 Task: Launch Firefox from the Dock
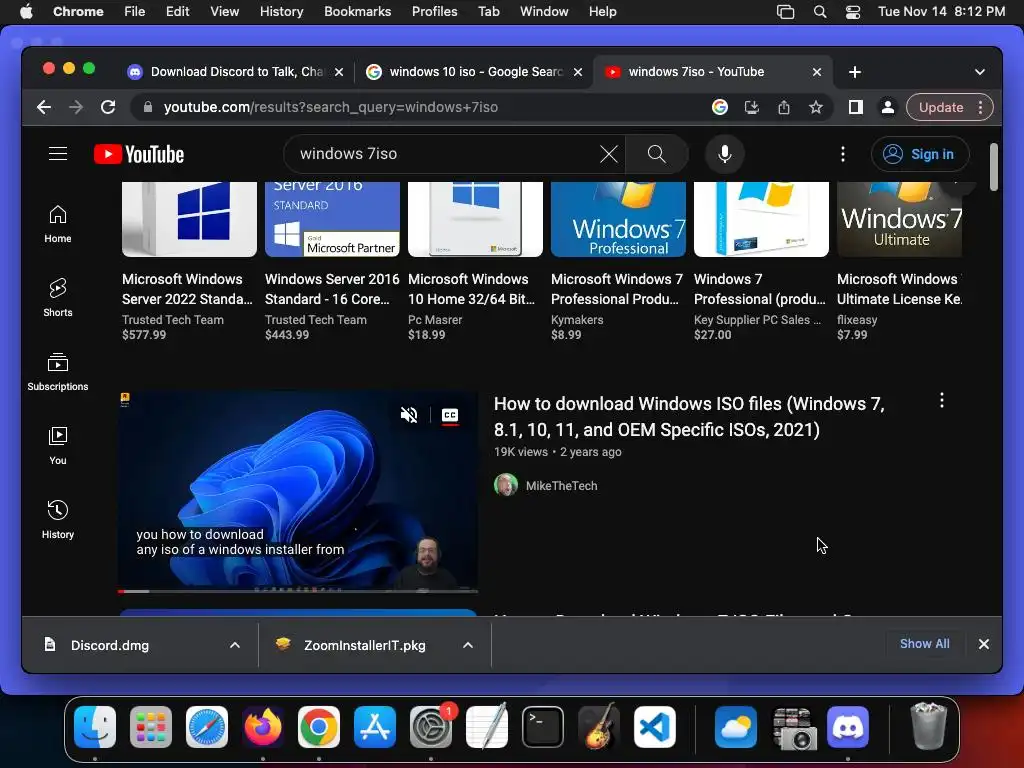point(263,727)
